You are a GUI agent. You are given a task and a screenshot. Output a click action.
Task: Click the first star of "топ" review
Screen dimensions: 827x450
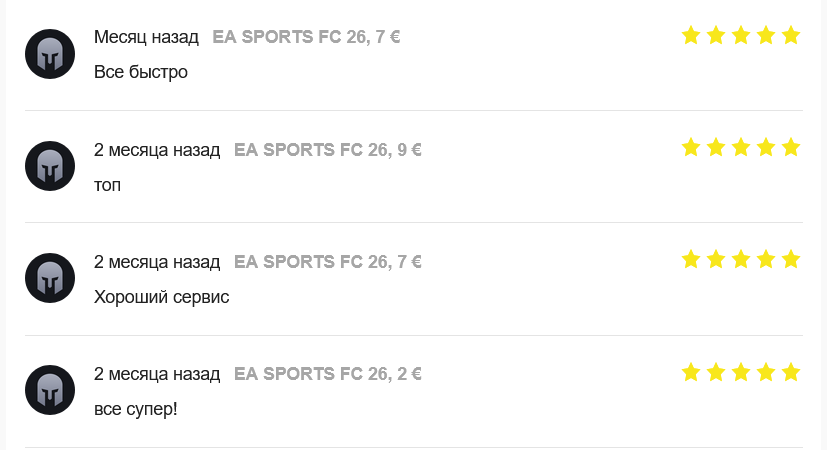pos(691,148)
